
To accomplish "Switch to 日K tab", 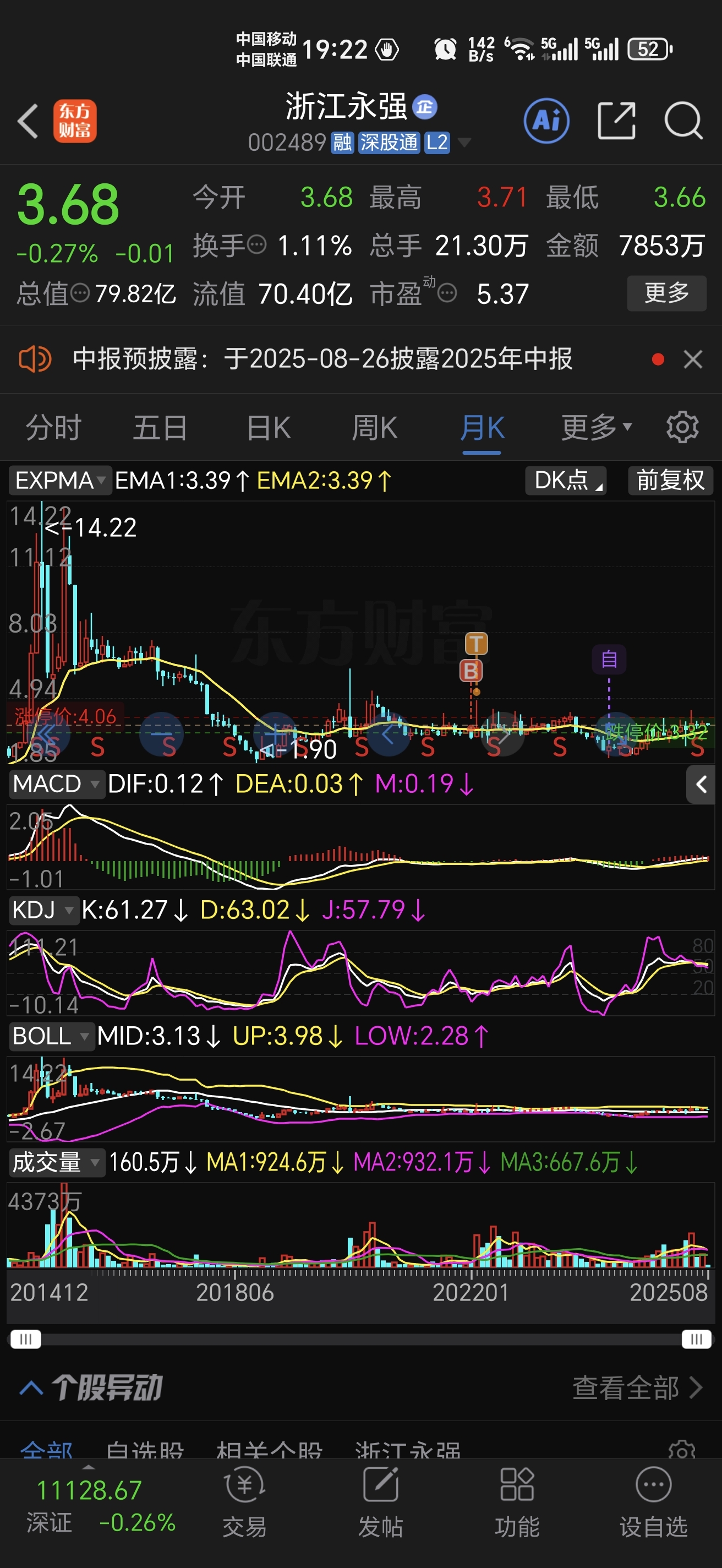I will pyautogui.click(x=268, y=427).
